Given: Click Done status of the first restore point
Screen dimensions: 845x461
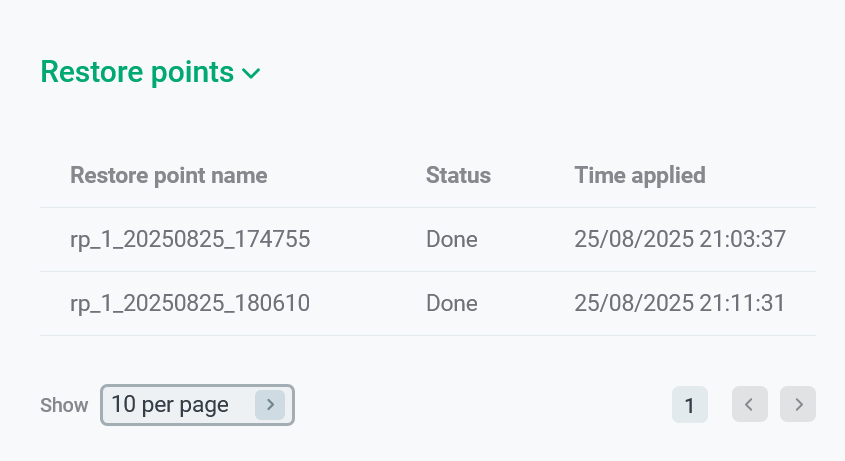Looking at the screenshot, I should pos(452,239).
